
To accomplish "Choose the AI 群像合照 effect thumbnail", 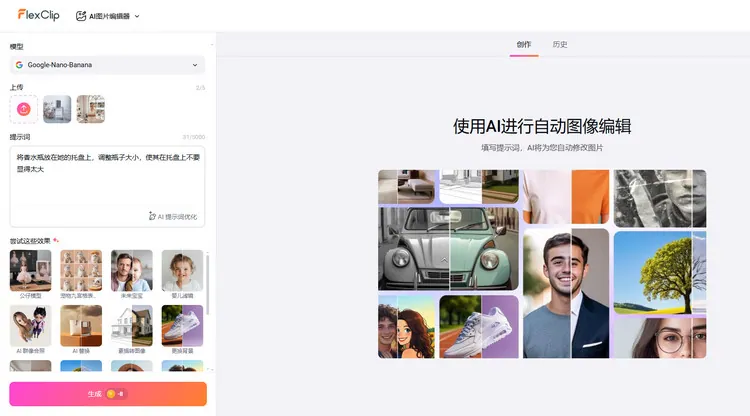I will tap(30, 326).
